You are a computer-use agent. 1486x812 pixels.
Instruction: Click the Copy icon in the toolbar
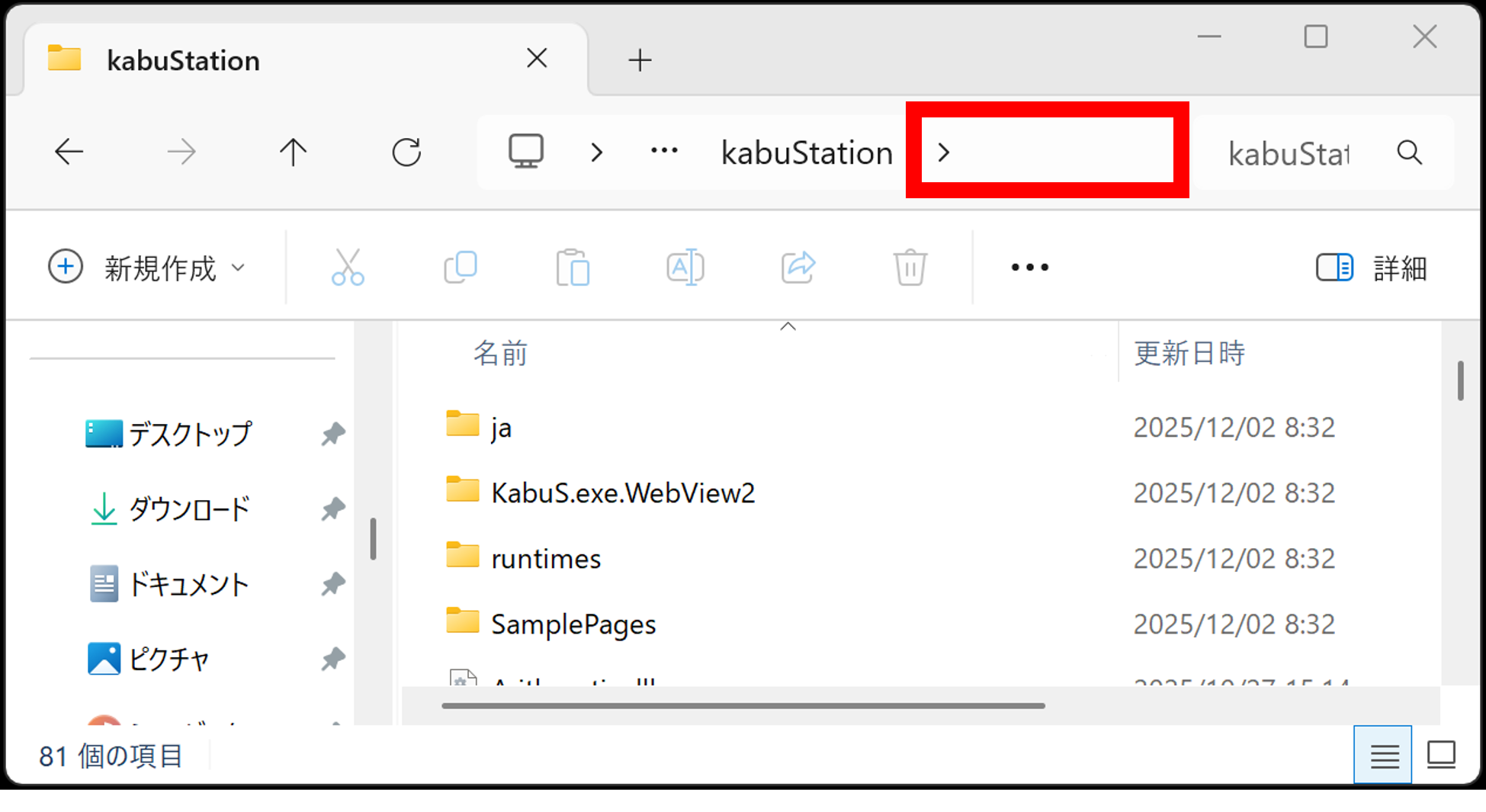[x=461, y=267]
